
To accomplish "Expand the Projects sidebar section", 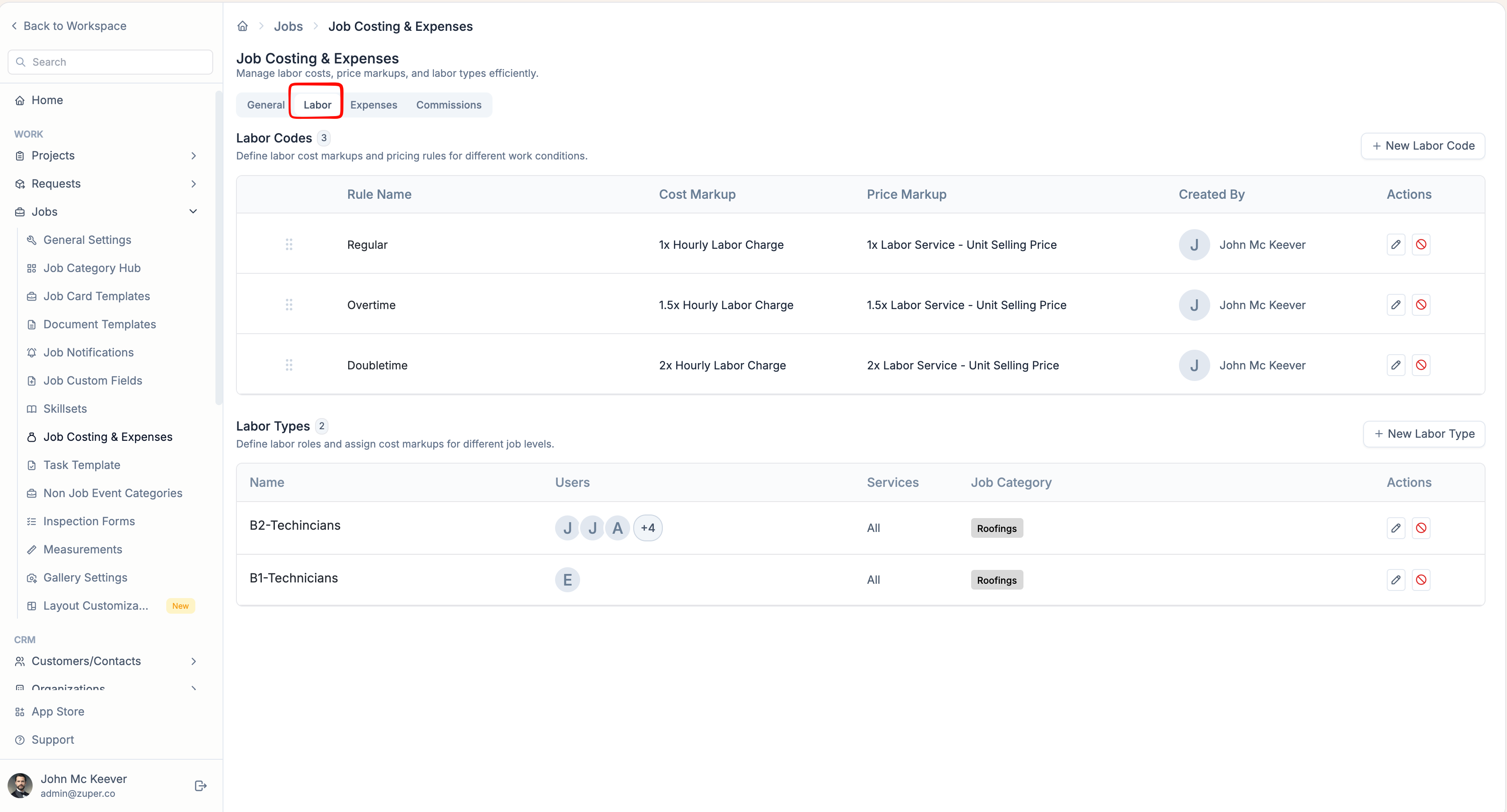I will pos(194,155).
